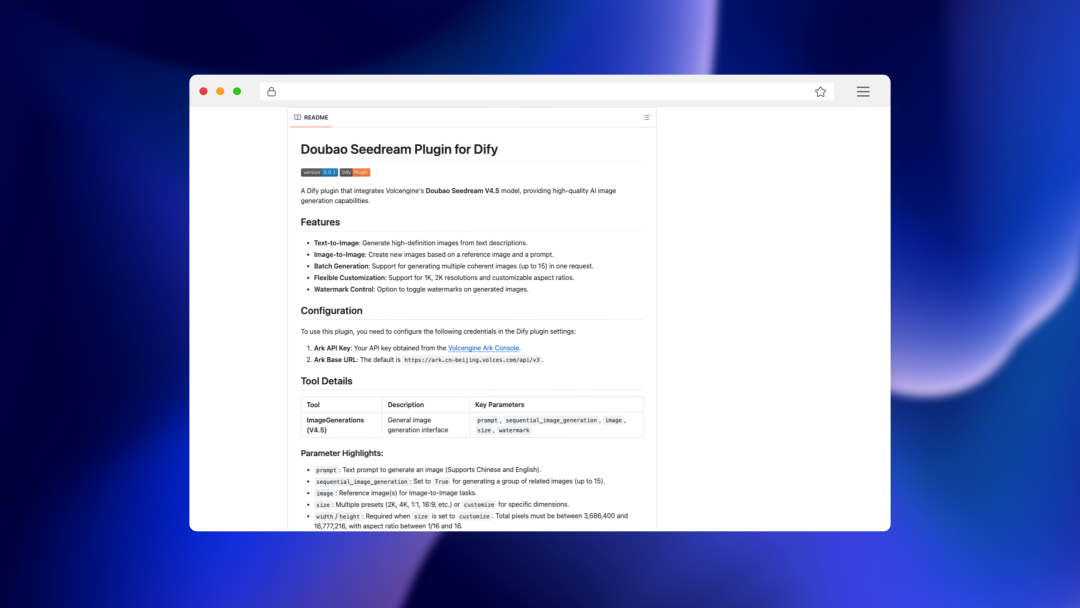Click the README book icon
Screen dimensions: 1080x608
pos(298,117)
